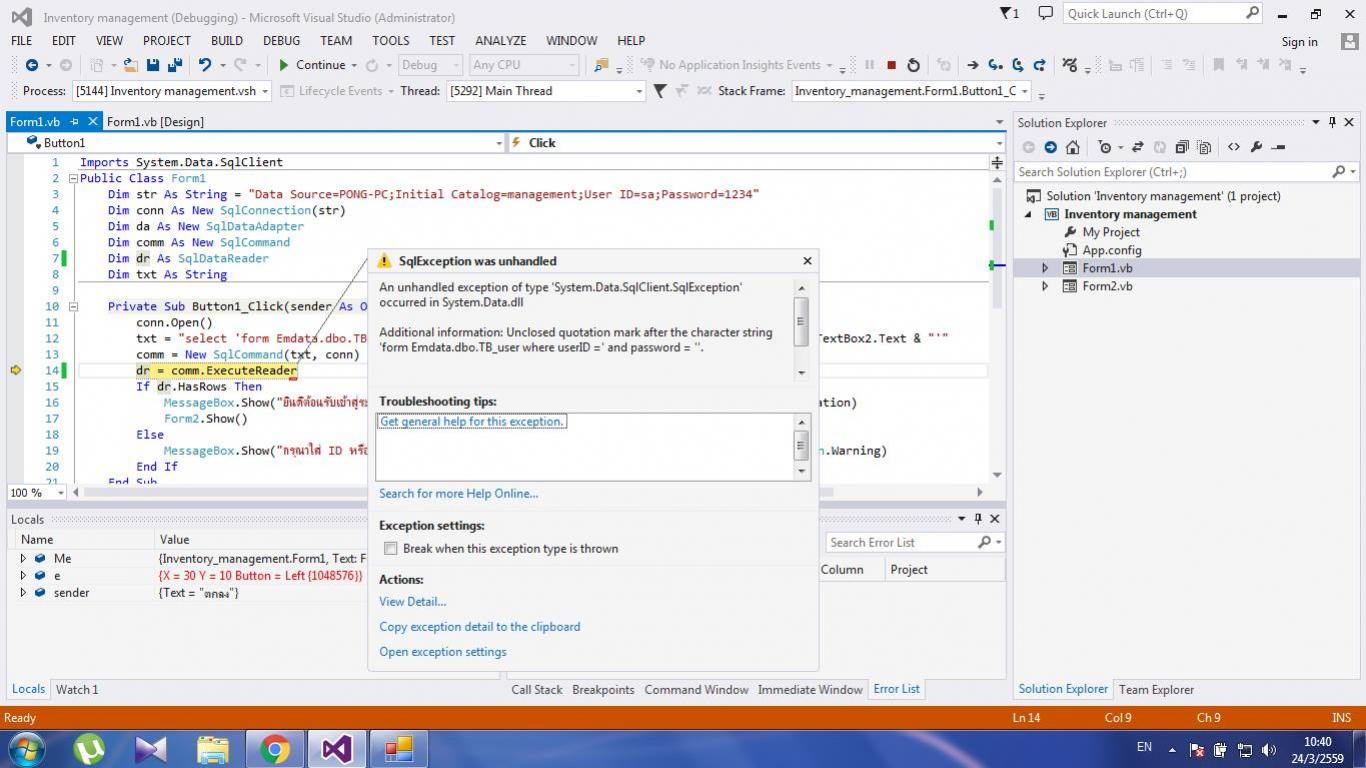
Task: Click 'Open exception settings' link
Action: tap(442, 651)
